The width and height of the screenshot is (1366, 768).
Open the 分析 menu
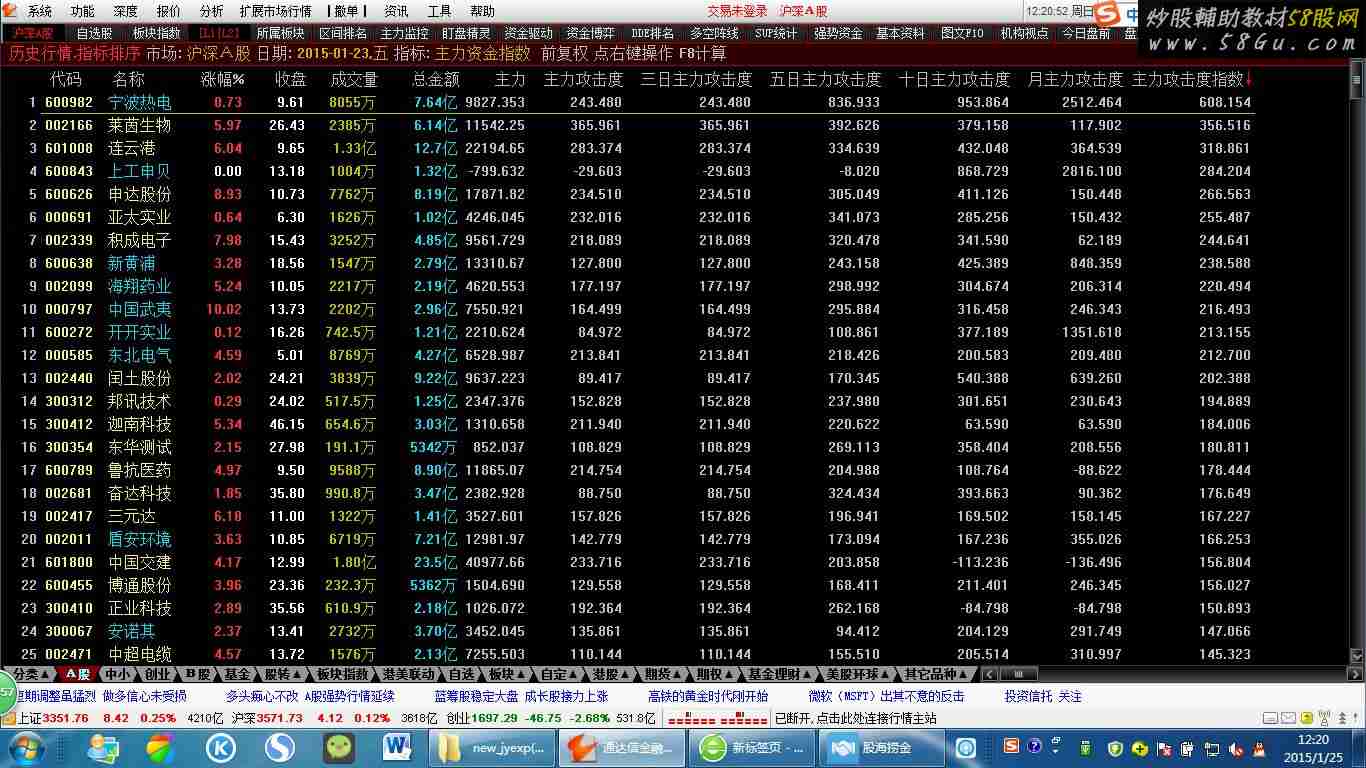tap(212, 11)
